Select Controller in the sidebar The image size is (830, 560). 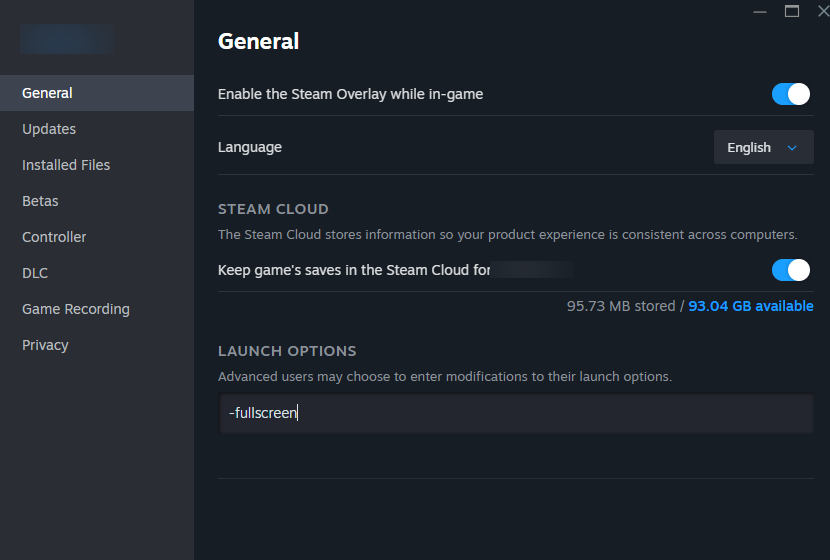pyautogui.click(x=54, y=237)
